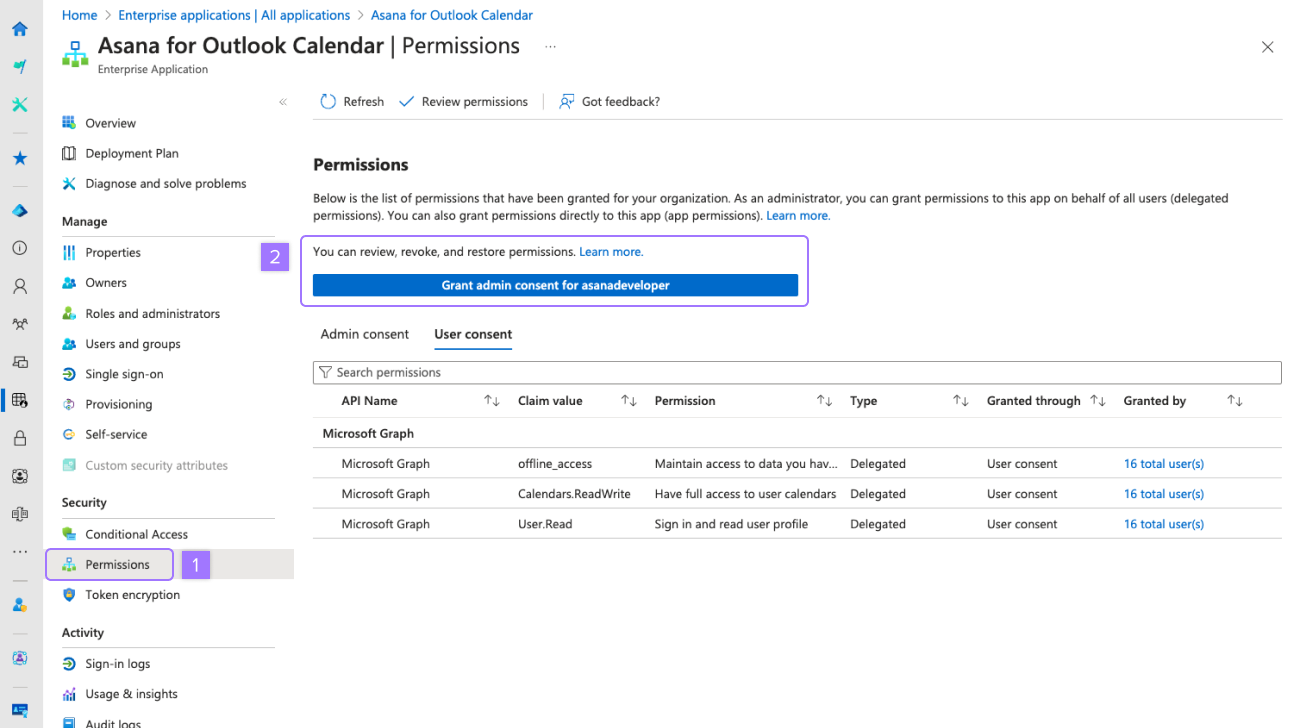Open Users and groups in sidebar

click(x=133, y=344)
